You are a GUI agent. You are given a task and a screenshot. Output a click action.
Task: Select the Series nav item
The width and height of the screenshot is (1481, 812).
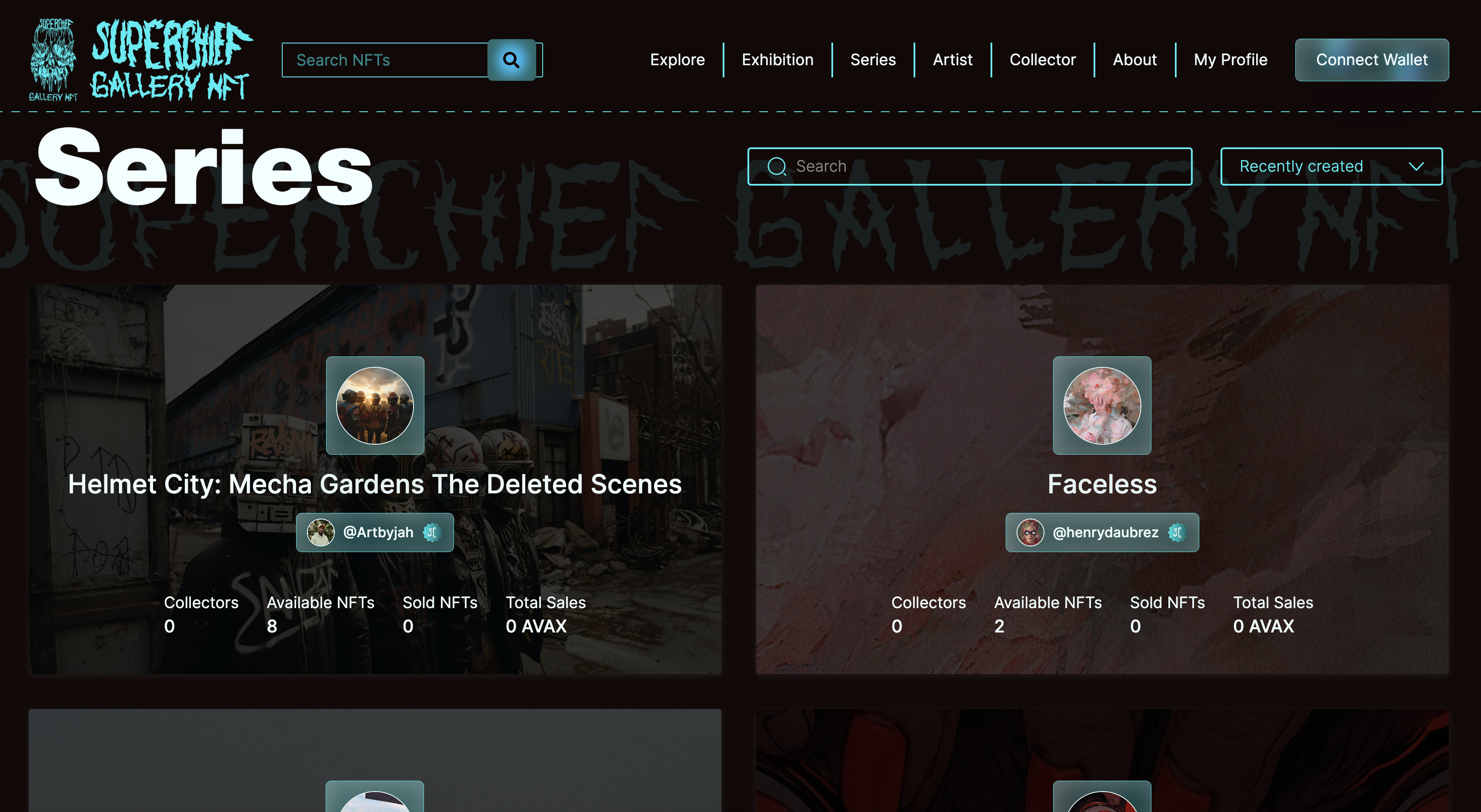pyautogui.click(x=873, y=60)
